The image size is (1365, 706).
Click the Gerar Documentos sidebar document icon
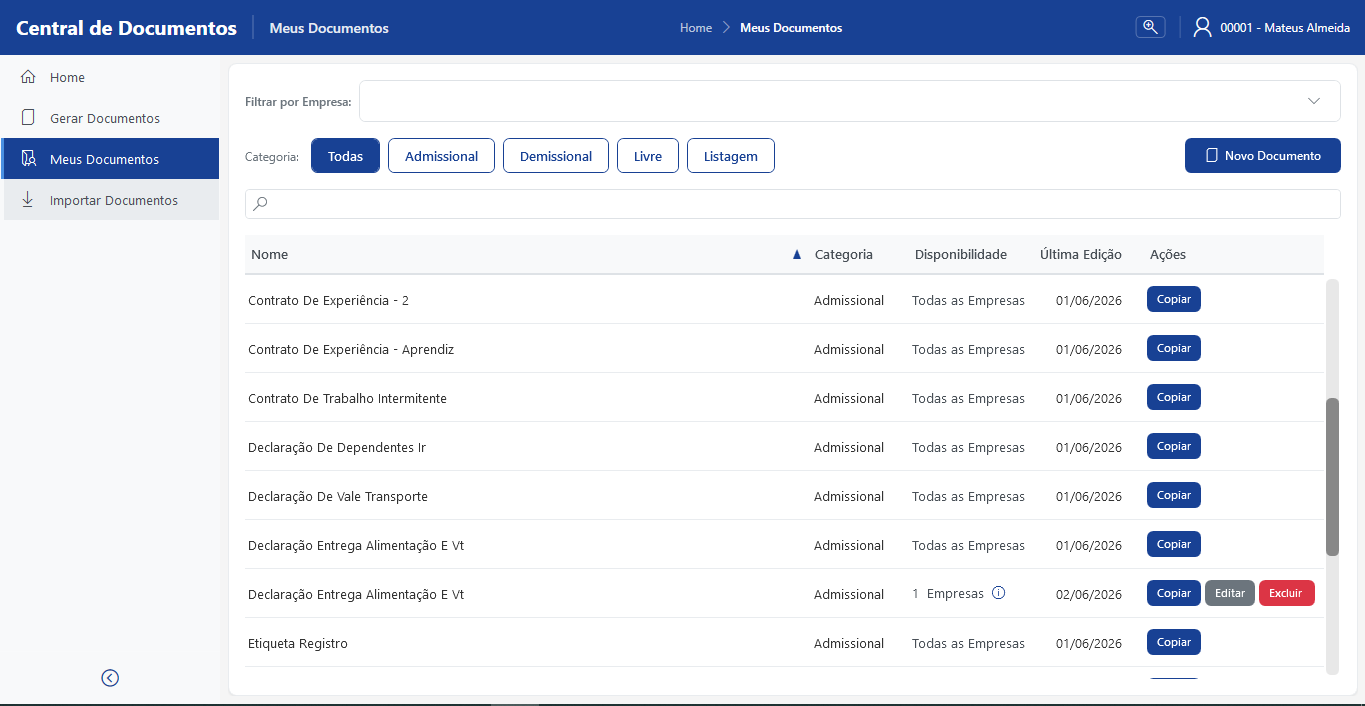(29, 118)
